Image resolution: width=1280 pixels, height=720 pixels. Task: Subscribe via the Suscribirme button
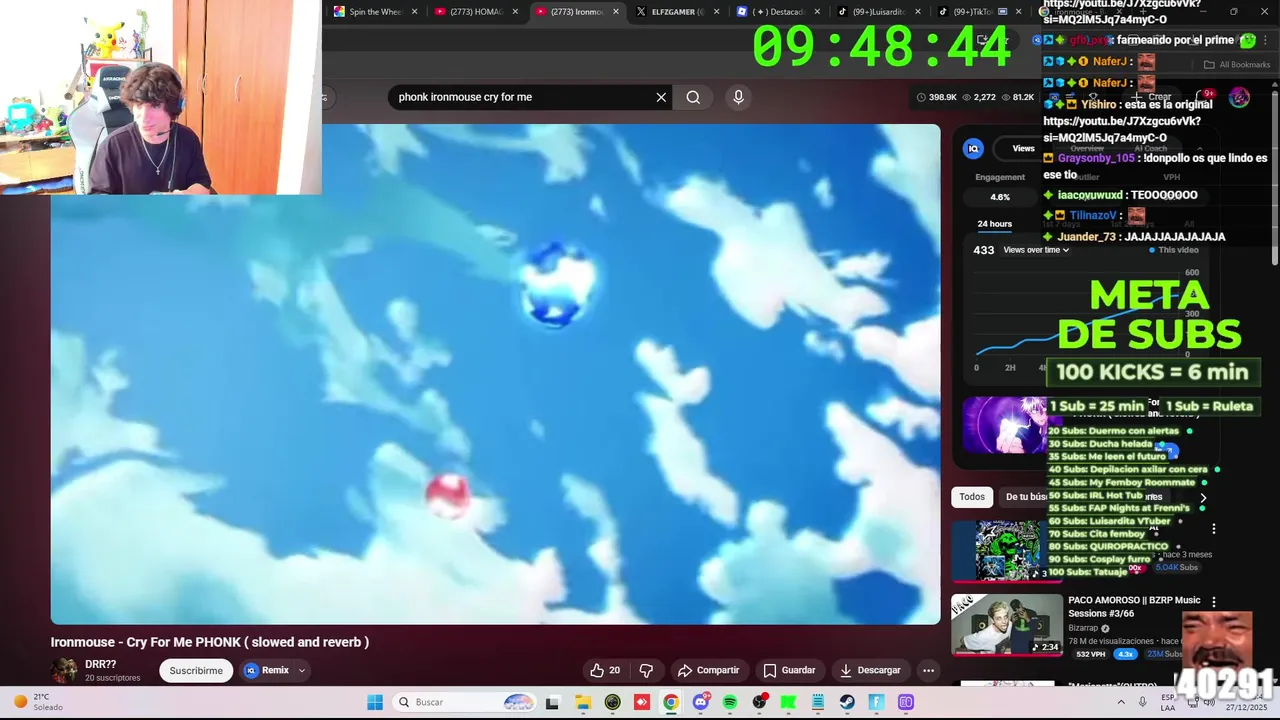click(196, 670)
